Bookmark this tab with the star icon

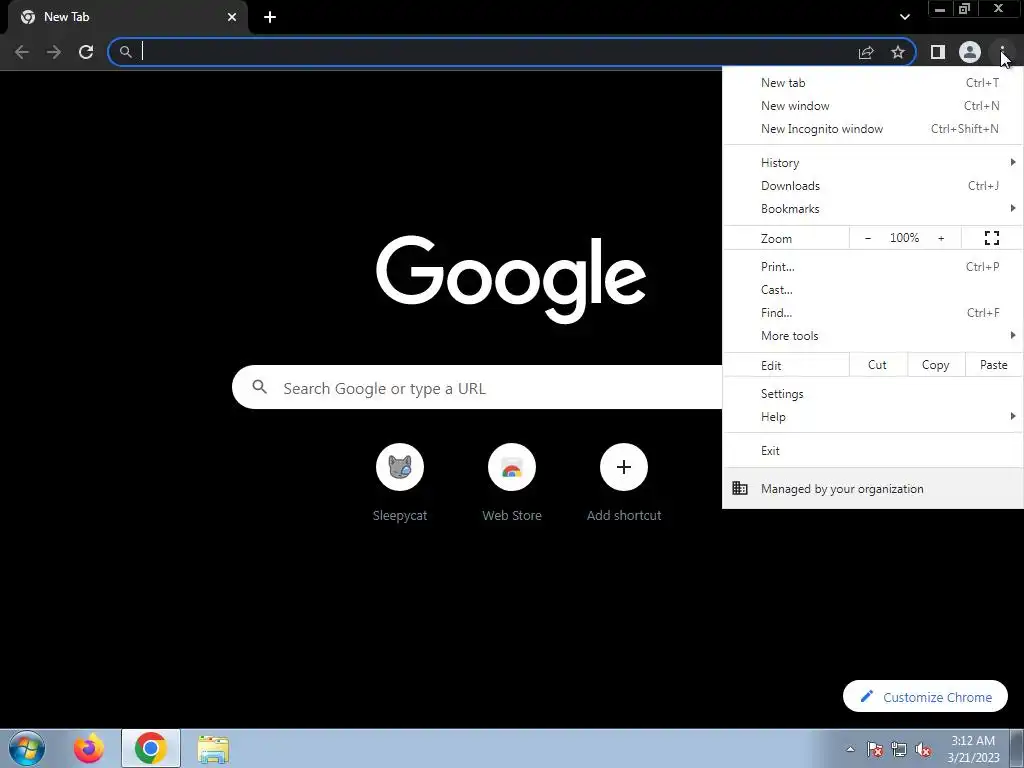click(898, 52)
